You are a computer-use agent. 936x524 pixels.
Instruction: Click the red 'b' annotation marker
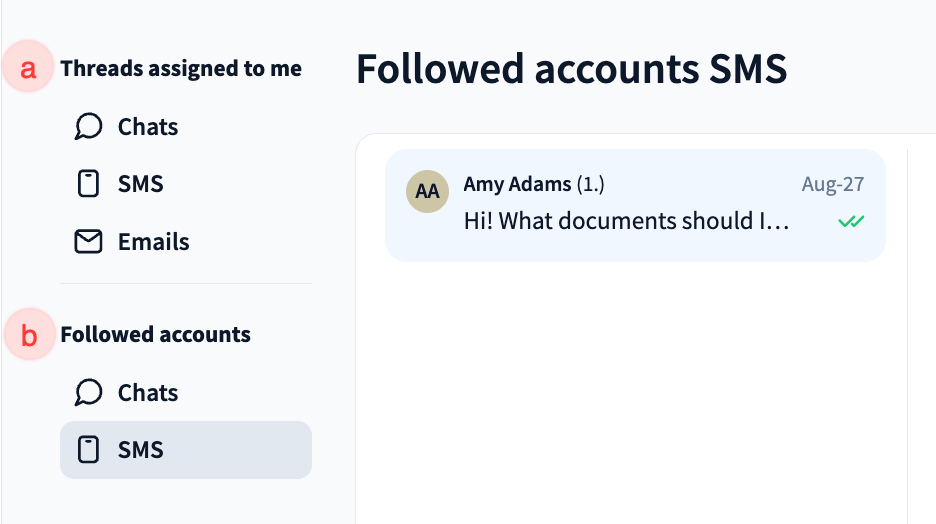[29, 335]
